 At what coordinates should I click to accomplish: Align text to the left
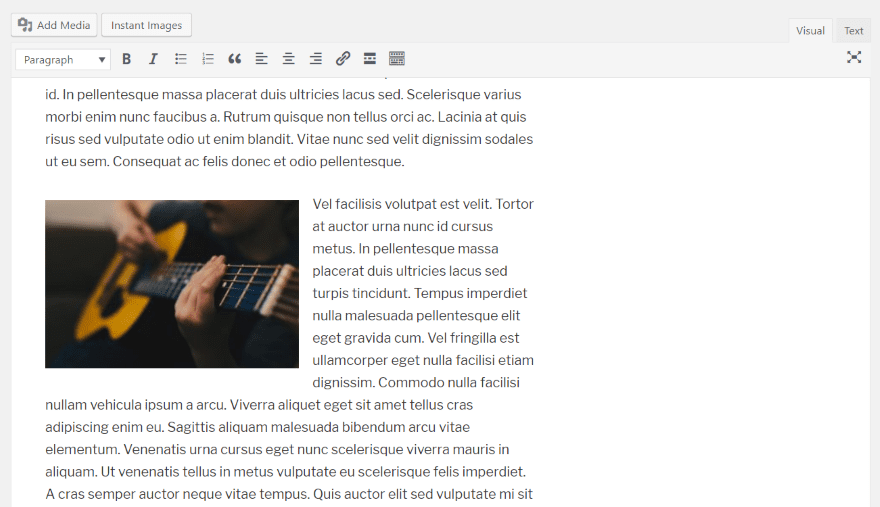(262, 59)
